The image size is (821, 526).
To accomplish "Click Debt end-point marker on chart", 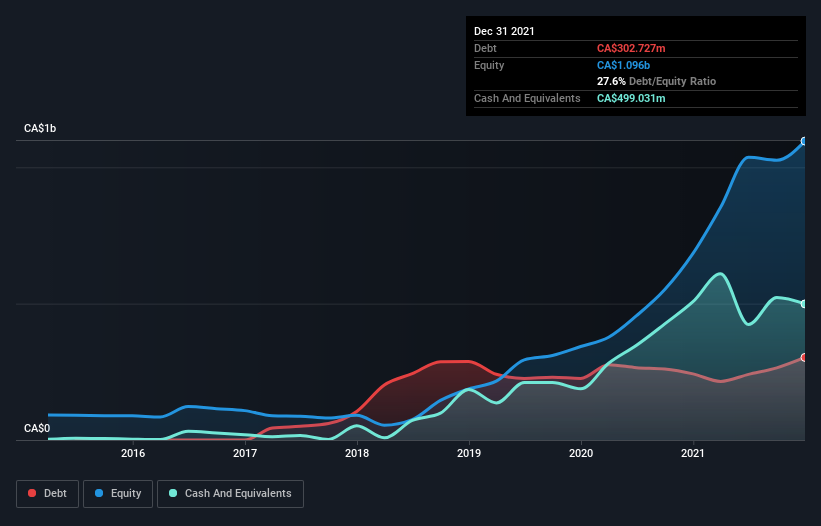I will tap(804, 357).
